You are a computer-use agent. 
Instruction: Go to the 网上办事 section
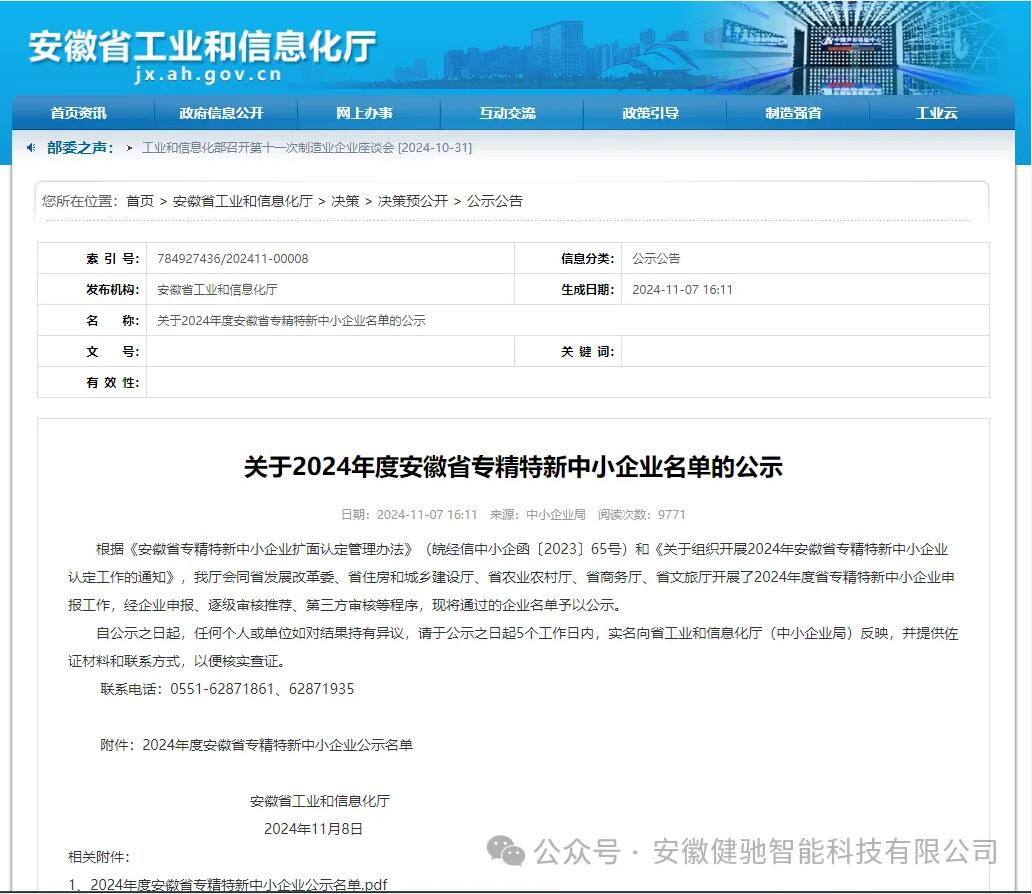click(364, 113)
